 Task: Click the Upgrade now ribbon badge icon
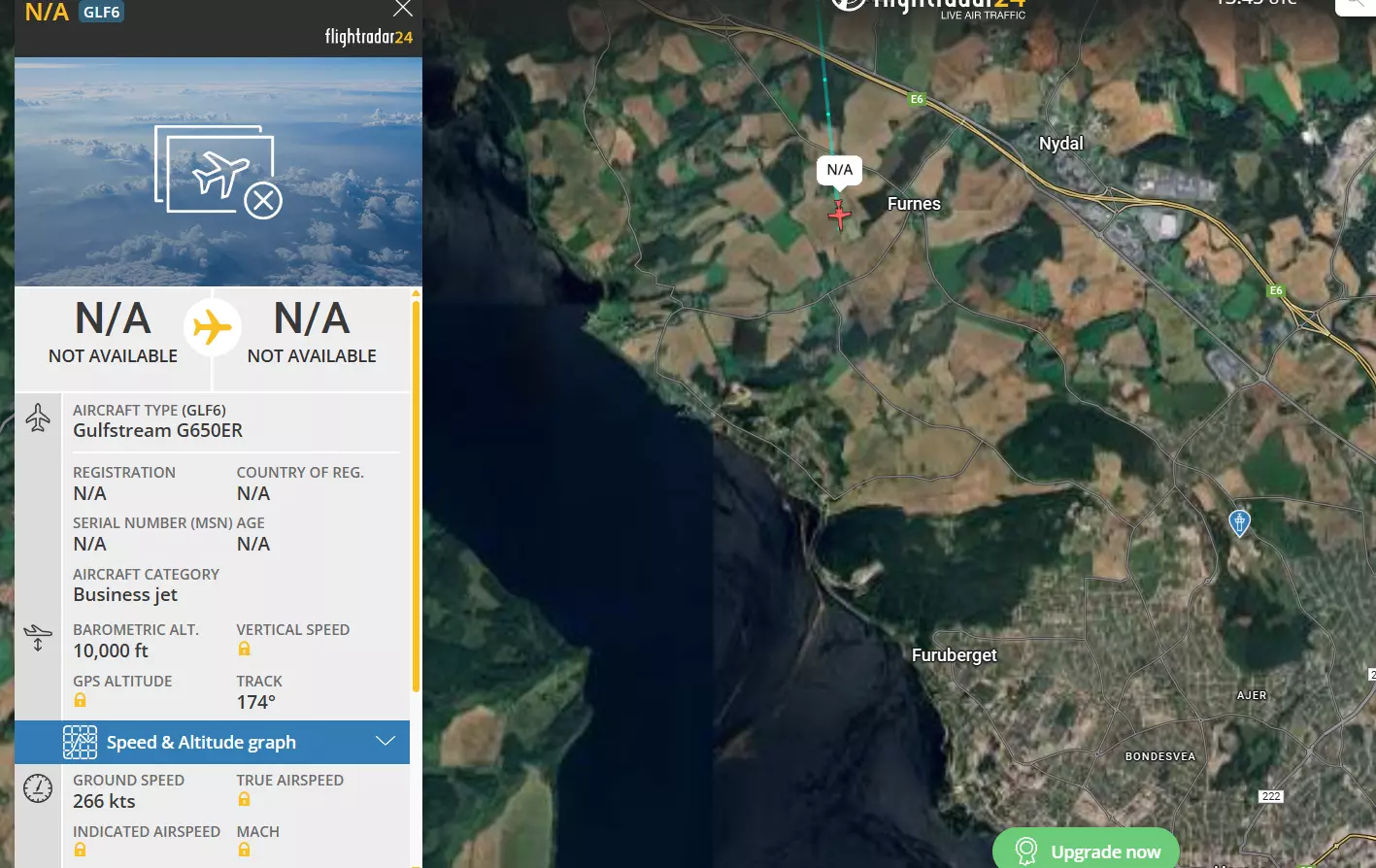pos(1026,851)
